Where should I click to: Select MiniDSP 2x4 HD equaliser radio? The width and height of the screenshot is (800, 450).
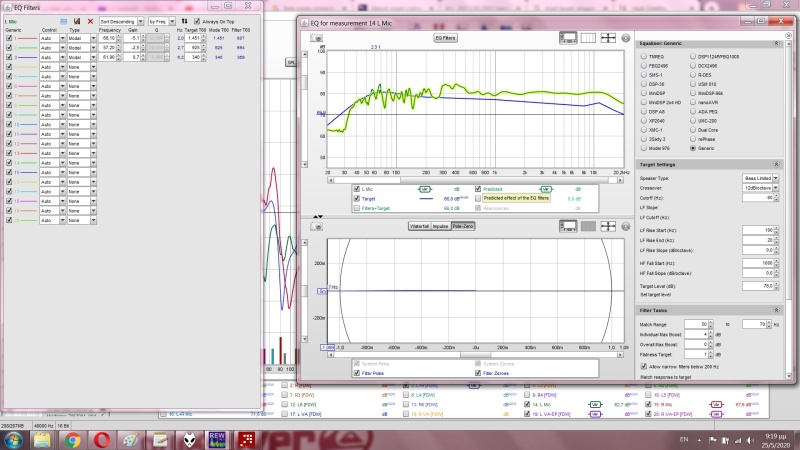[643, 103]
